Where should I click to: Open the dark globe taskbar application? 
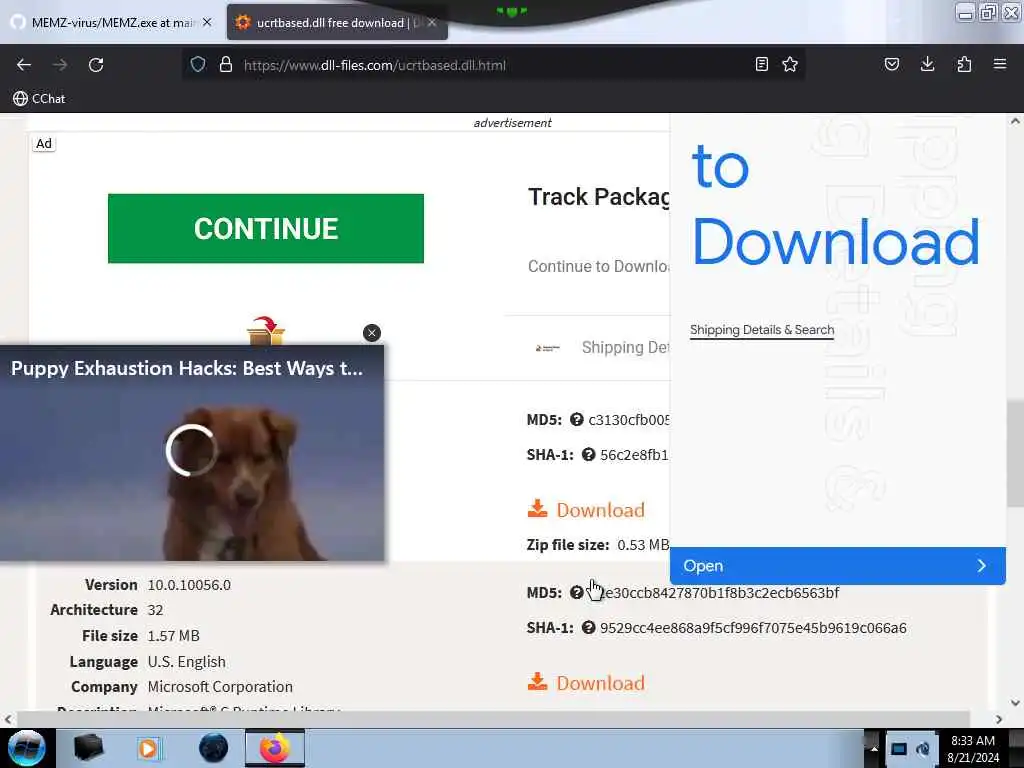click(213, 748)
